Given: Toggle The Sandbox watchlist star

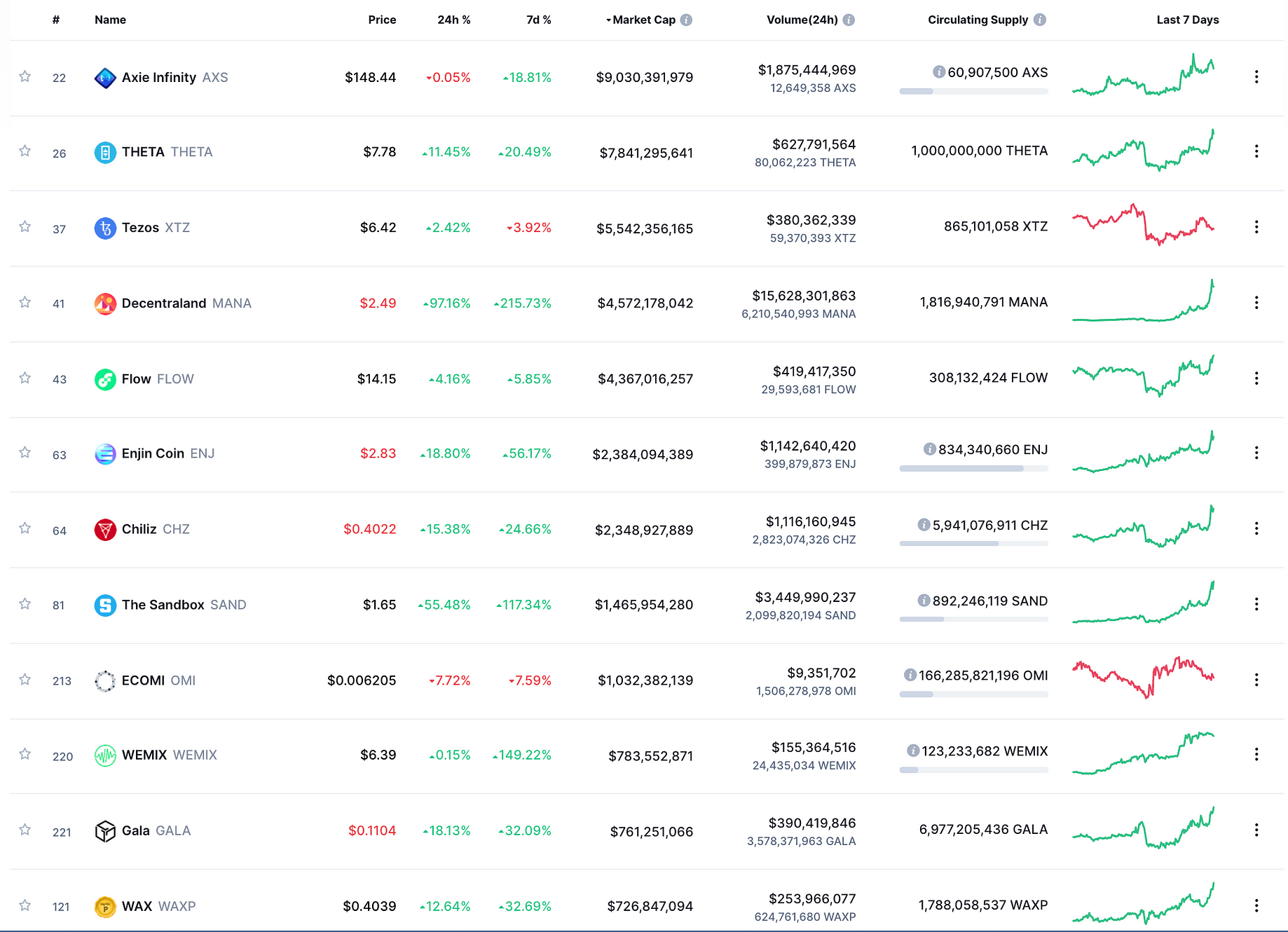Looking at the screenshot, I should (25, 604).
